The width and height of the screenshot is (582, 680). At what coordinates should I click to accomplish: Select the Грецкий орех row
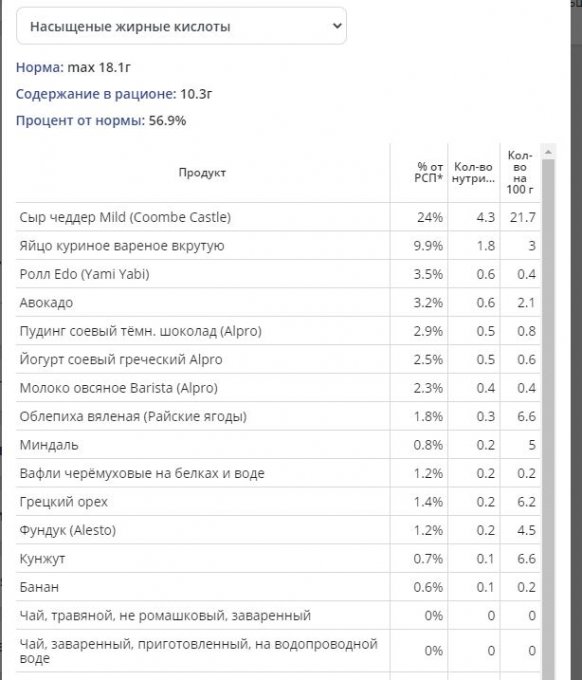coord(278,502)
